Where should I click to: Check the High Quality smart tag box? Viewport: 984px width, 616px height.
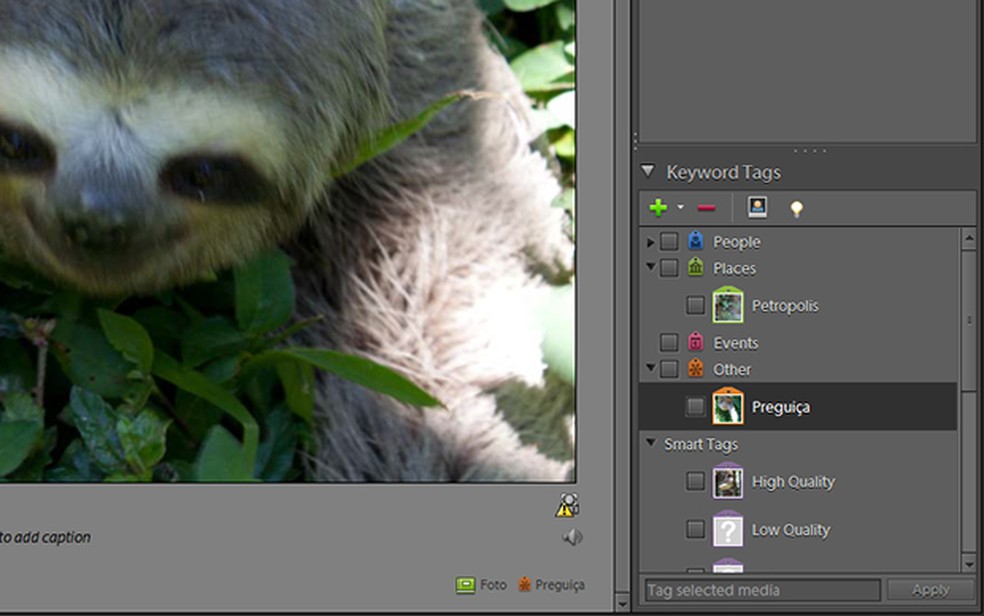695,481
